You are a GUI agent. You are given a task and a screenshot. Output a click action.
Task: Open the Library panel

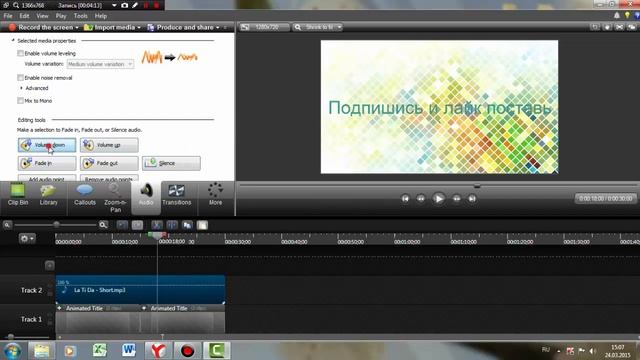(49, 195)
